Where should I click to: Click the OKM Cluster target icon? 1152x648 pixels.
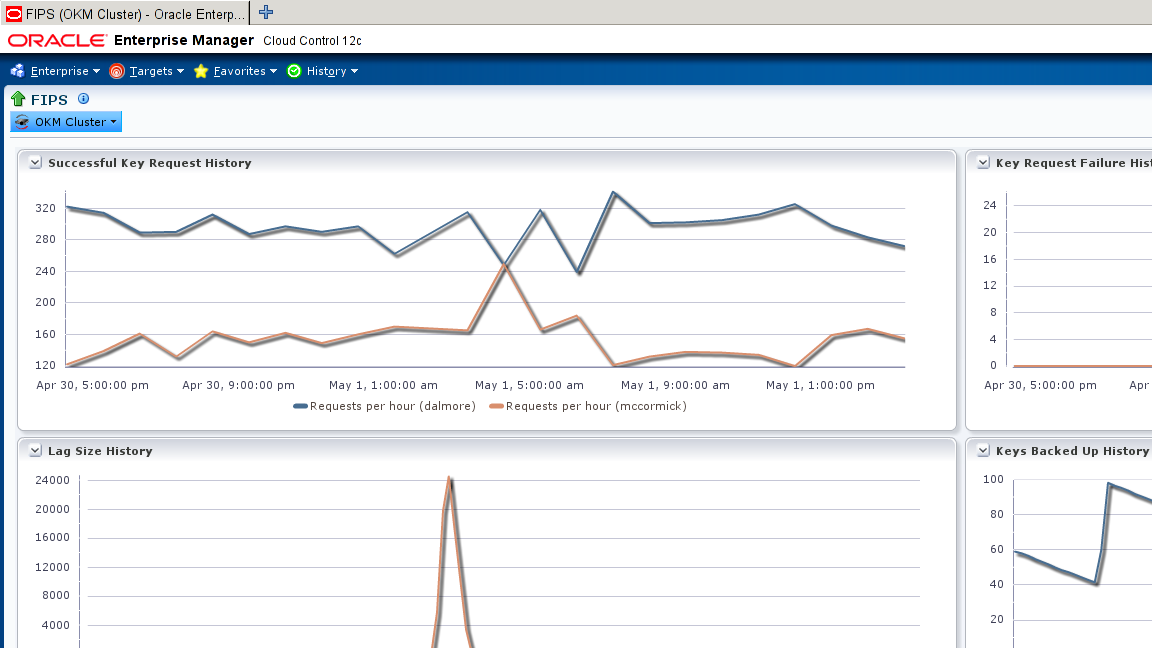click(22, 122)
